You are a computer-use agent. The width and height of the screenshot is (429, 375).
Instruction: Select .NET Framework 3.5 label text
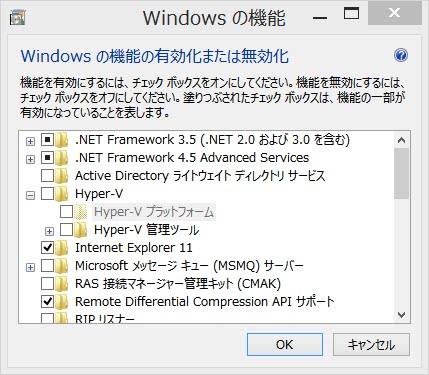212,140
